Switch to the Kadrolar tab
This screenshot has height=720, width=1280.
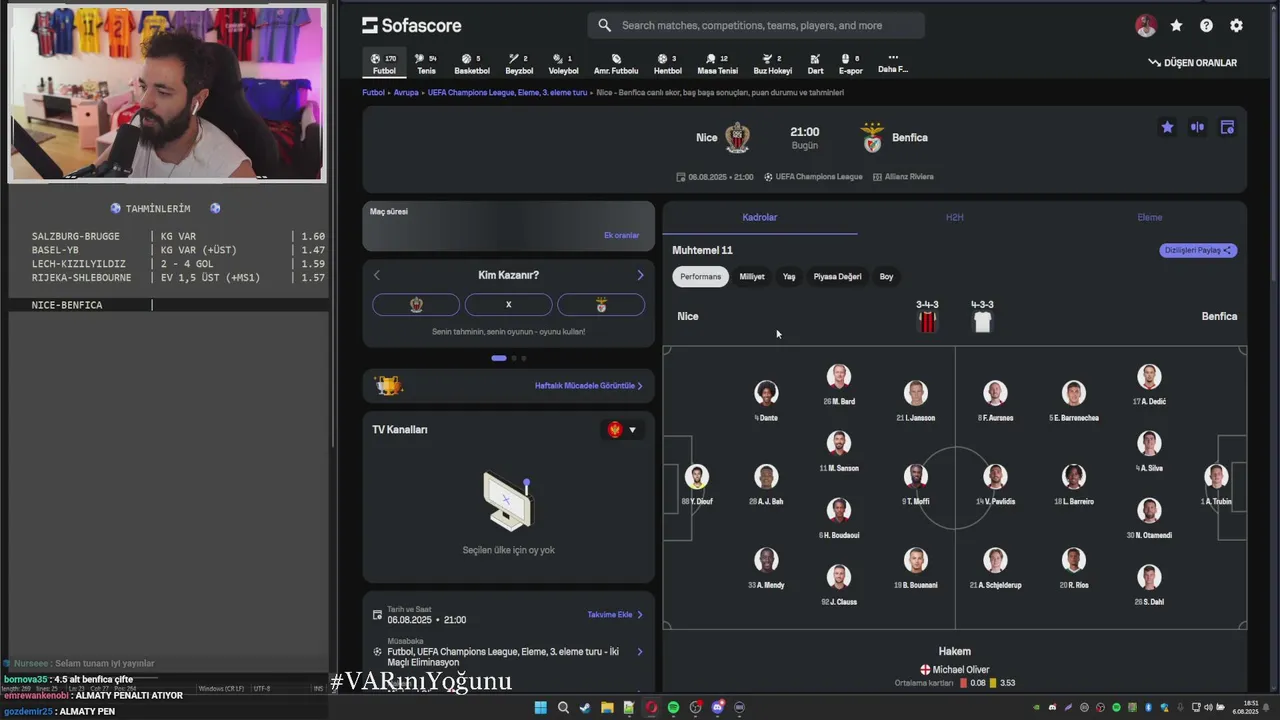click(x=760, y=217)
